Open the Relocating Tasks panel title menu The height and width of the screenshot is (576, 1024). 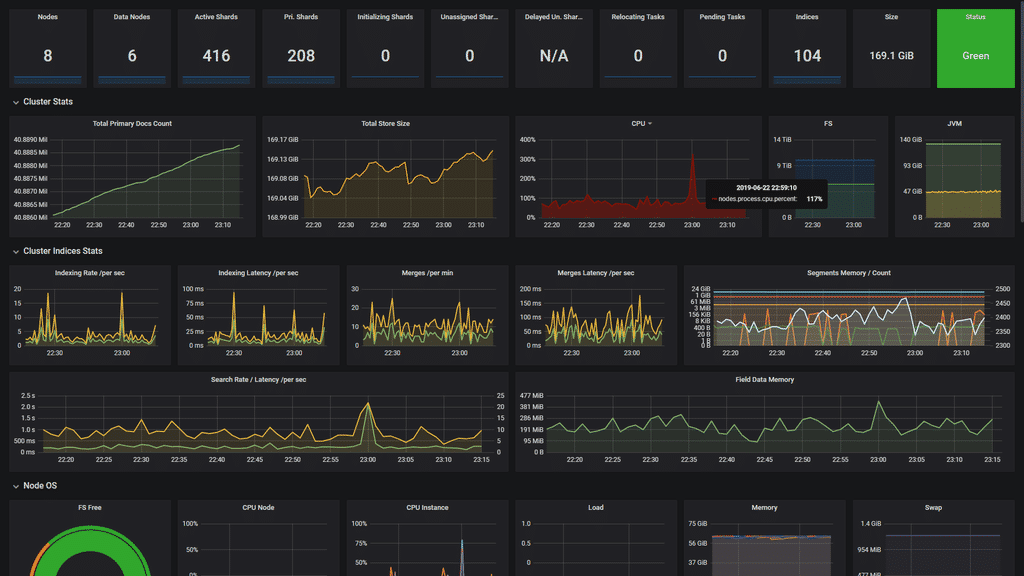pos(638,17)
